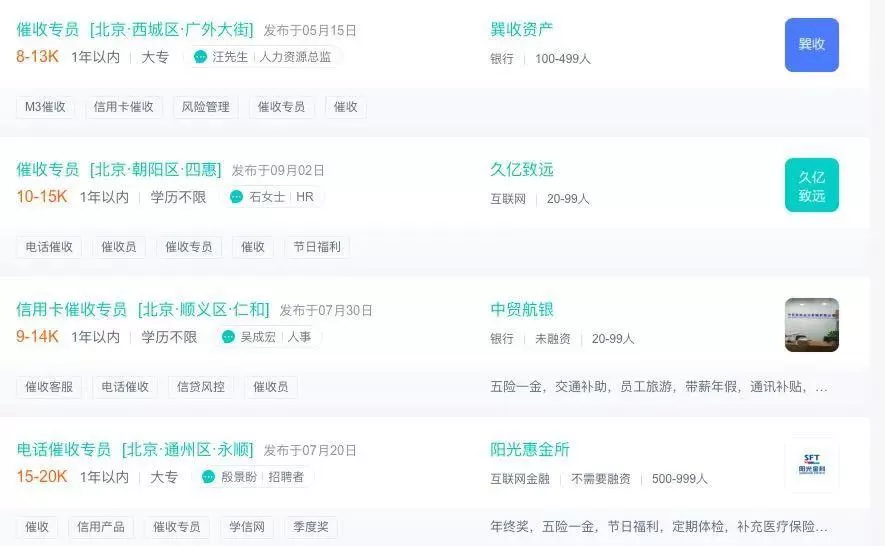Open 电话催收专员 job in 通州区·永顺
This screenshot has height=546, width=885.
pyautogui.click(x=135, y=449)
